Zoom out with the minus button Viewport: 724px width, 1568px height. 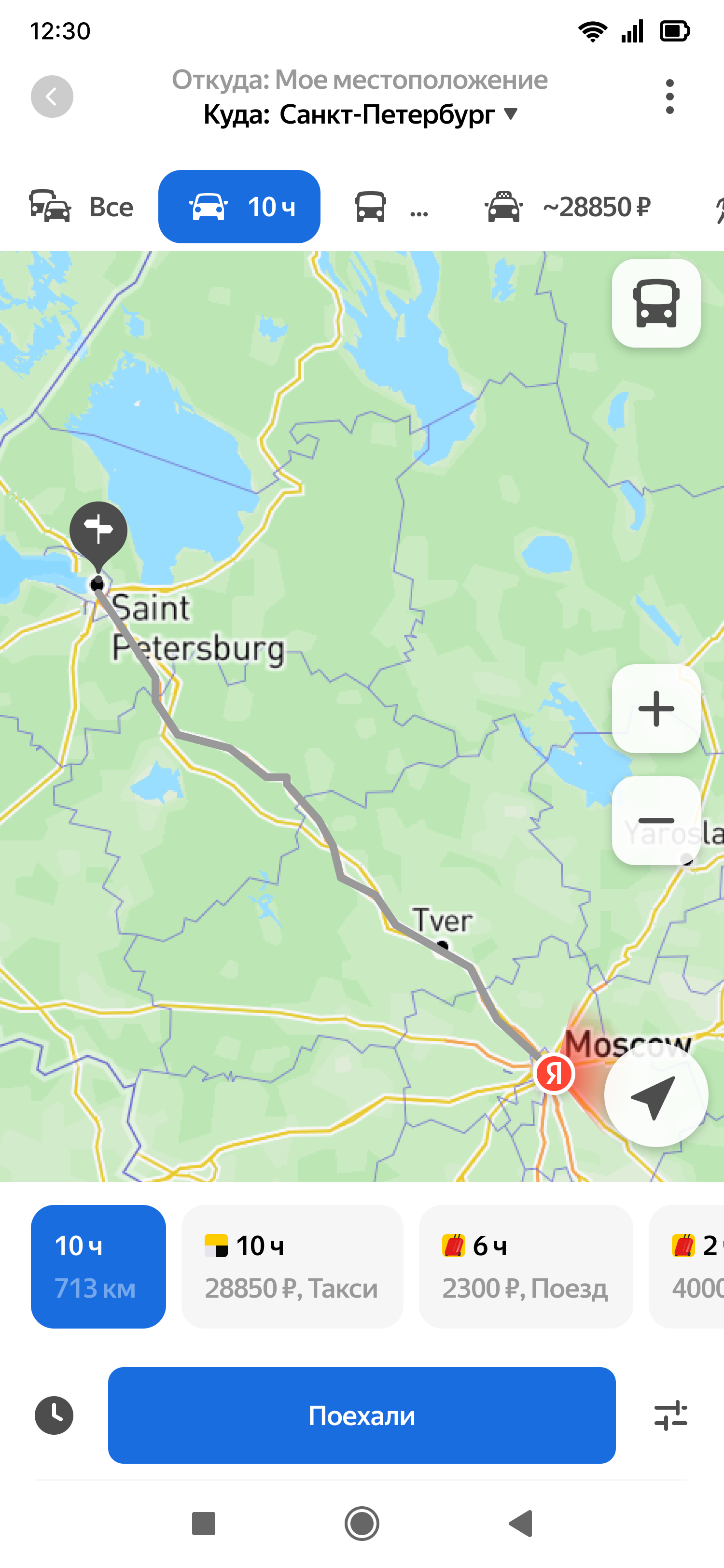pos(656,821)
